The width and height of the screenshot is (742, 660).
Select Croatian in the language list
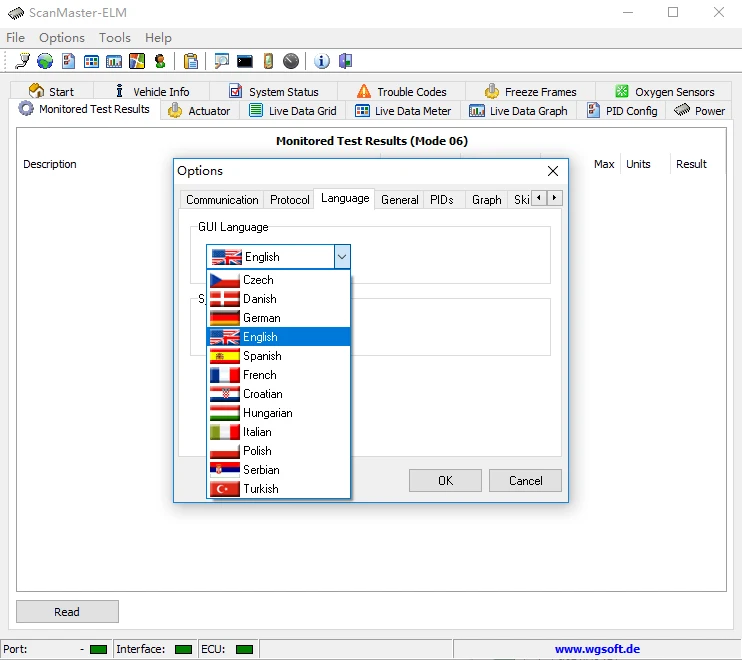click(x=279, y=394)
